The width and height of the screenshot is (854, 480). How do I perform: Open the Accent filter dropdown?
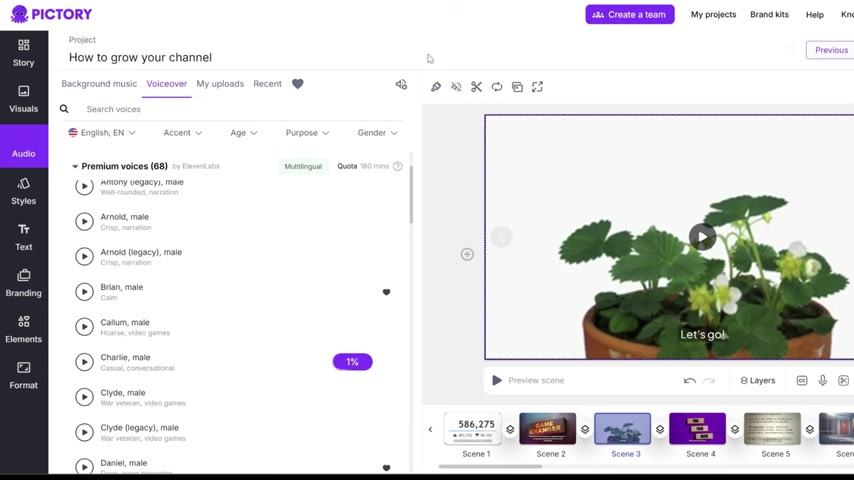182,132
